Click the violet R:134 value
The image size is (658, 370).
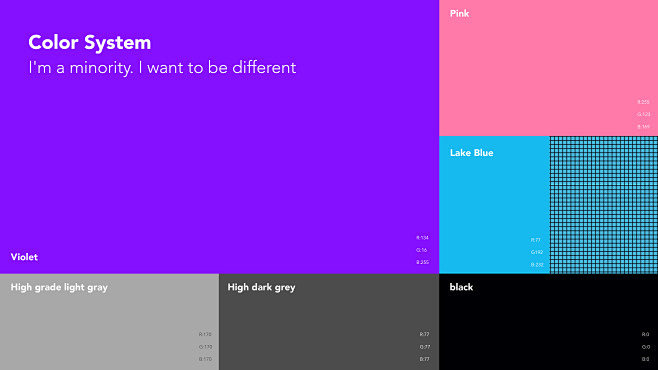[x=423, y=238]
